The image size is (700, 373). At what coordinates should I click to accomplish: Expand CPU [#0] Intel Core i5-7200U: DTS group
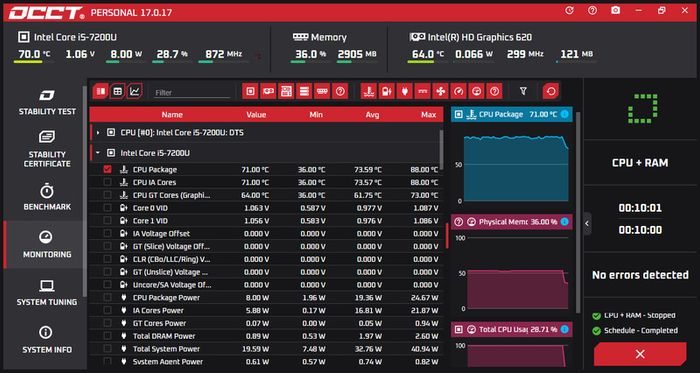point(98,133)
